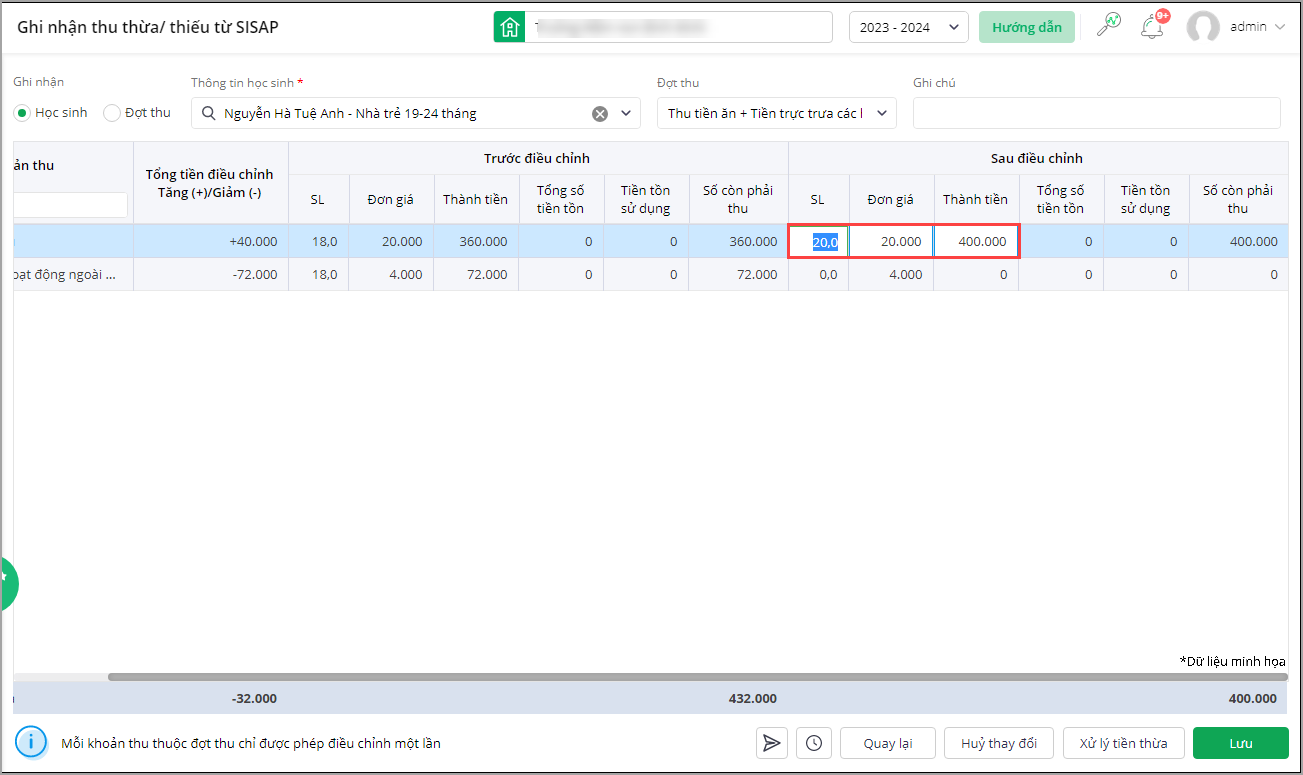Expand the admin account menu
The height and width of the screenshot is (775, 1303).
(1279, 27)
